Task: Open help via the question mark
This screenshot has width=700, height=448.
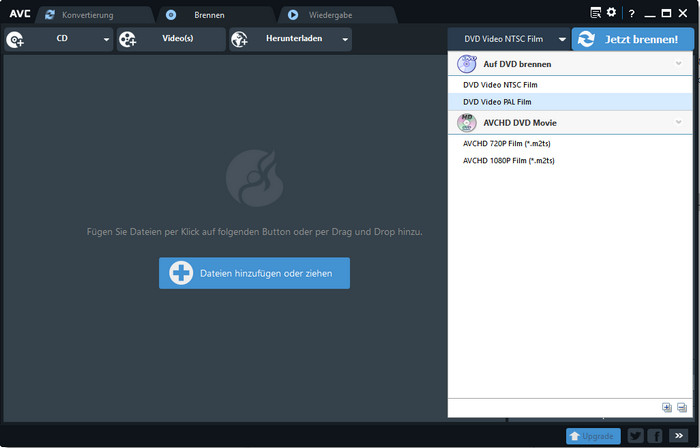Action: click(631, 14)
